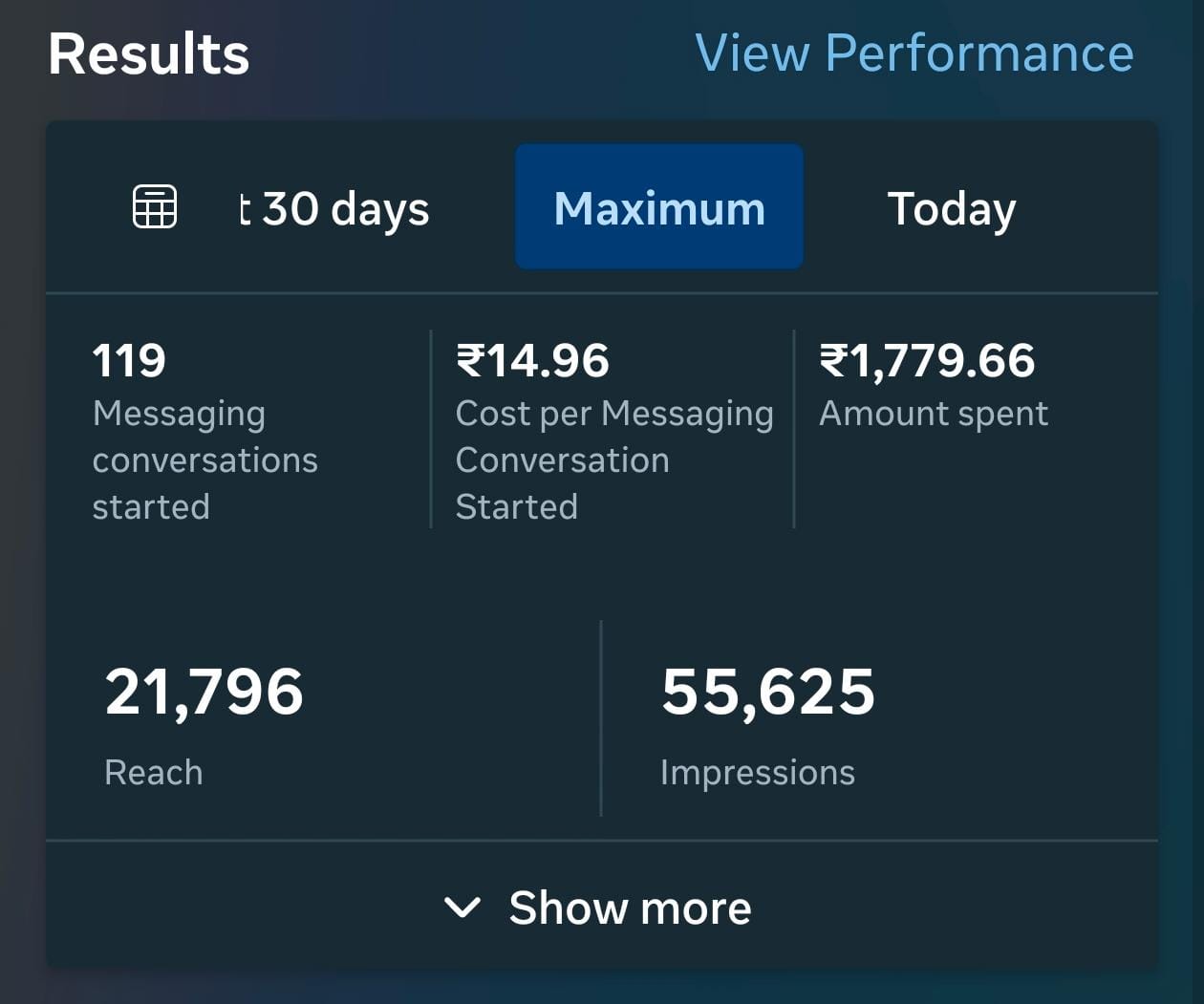This screenshot has width=1204, height=1004.
Task: Tap the calendar icon to change reporting period
Action: [153, 205]
